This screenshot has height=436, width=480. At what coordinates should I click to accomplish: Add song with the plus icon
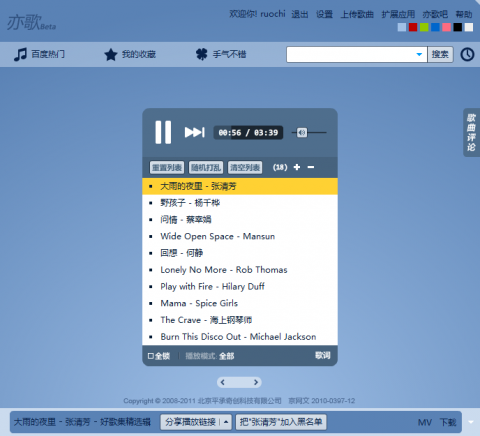297,167
